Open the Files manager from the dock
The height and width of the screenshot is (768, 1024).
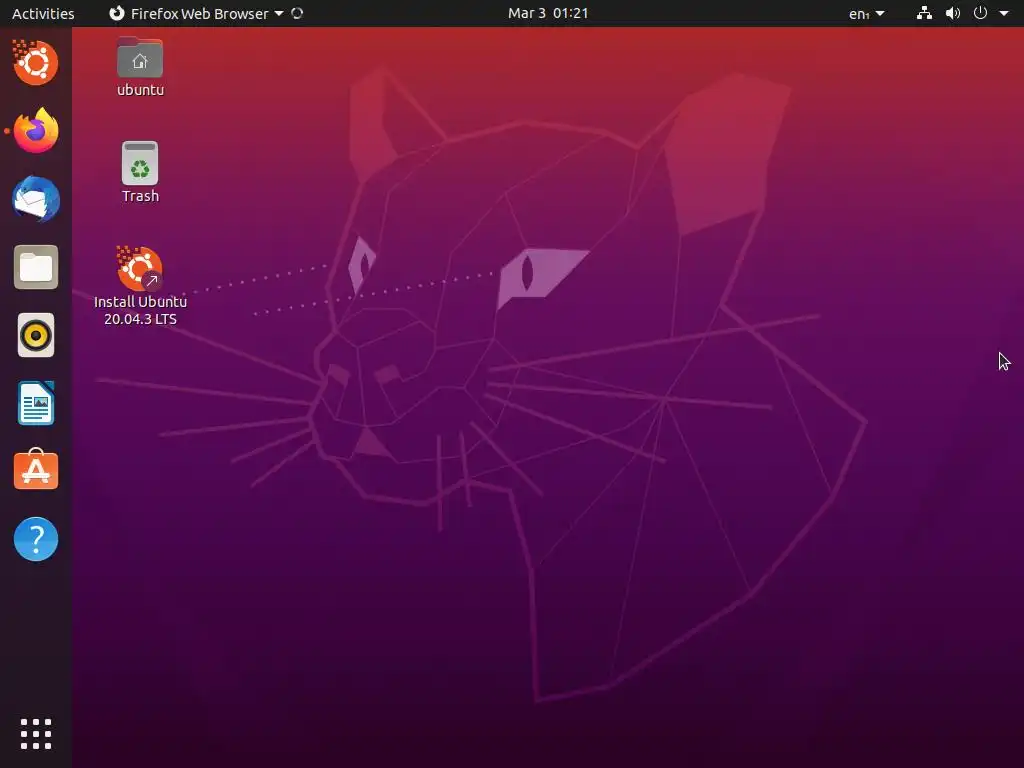[36, 267]
